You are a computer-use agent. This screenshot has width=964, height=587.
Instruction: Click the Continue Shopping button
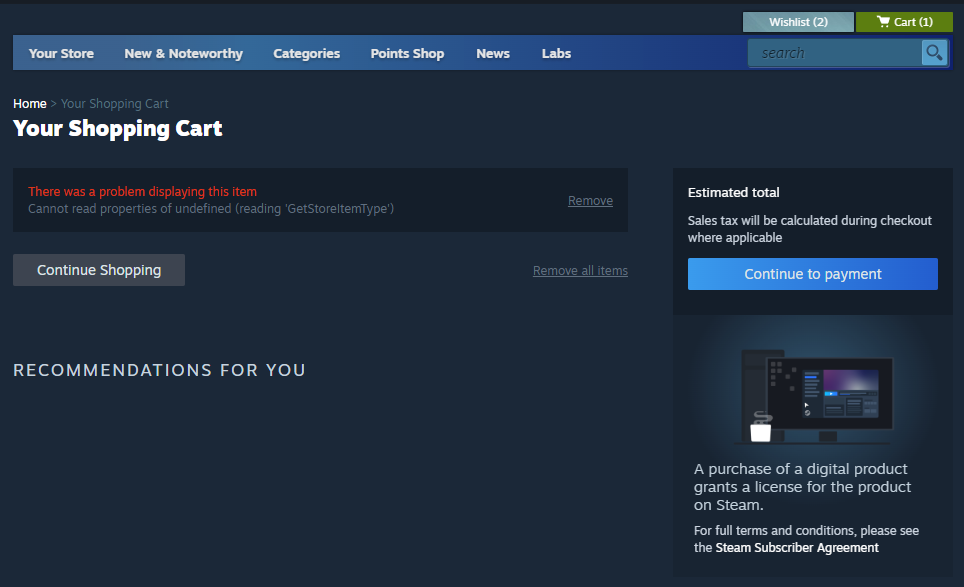coord(99,270)
